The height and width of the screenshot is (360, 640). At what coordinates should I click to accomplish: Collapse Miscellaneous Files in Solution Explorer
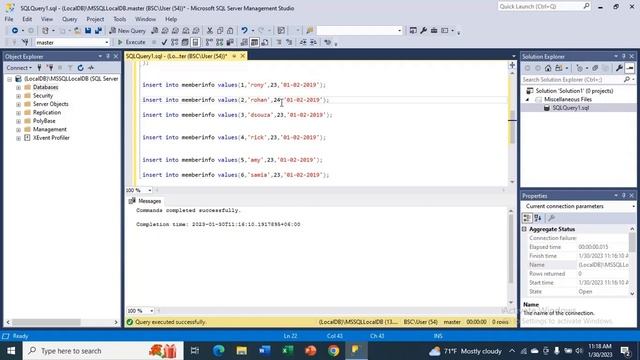[527, 100]
